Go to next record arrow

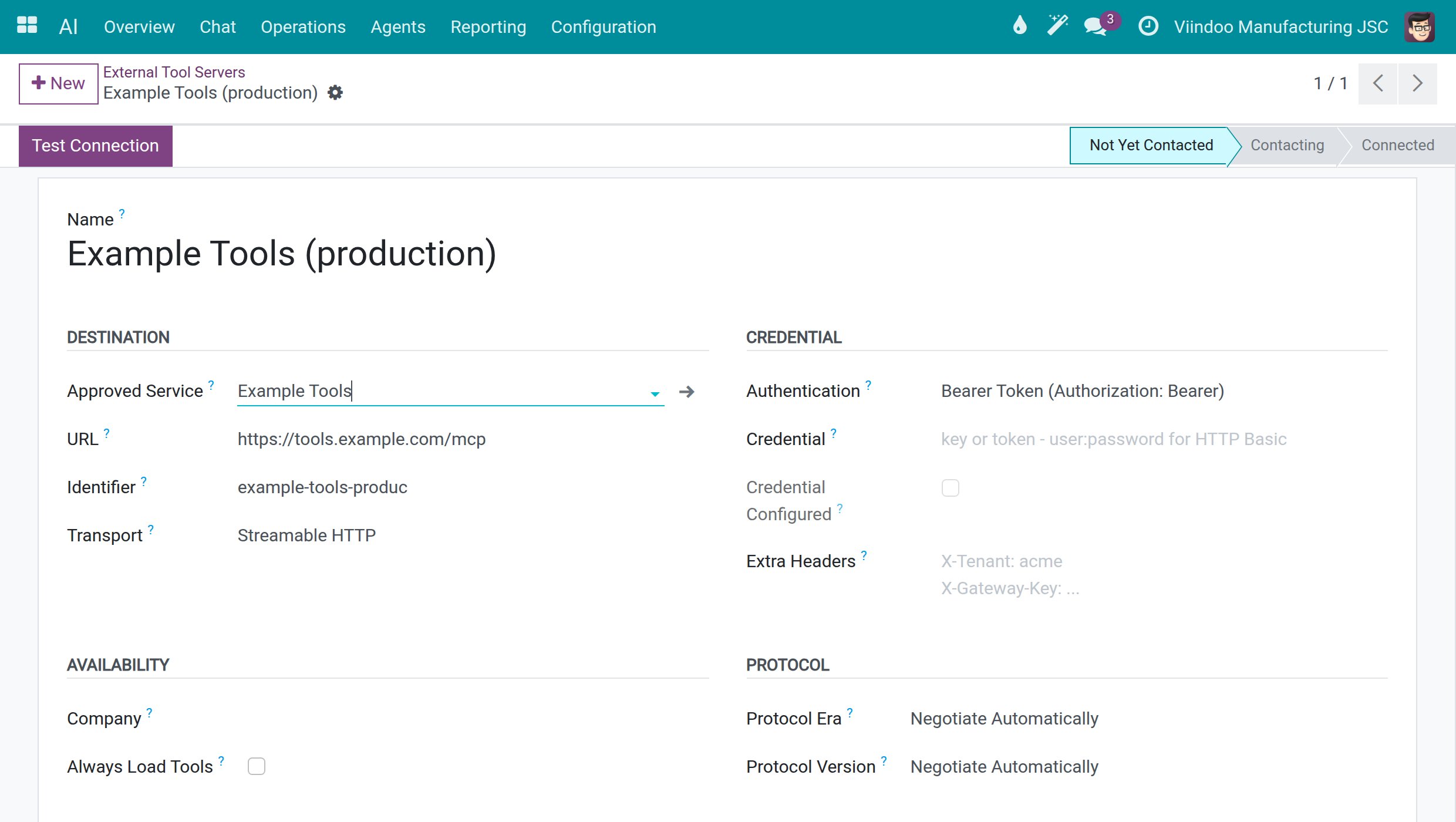[x=1418, y=83]
